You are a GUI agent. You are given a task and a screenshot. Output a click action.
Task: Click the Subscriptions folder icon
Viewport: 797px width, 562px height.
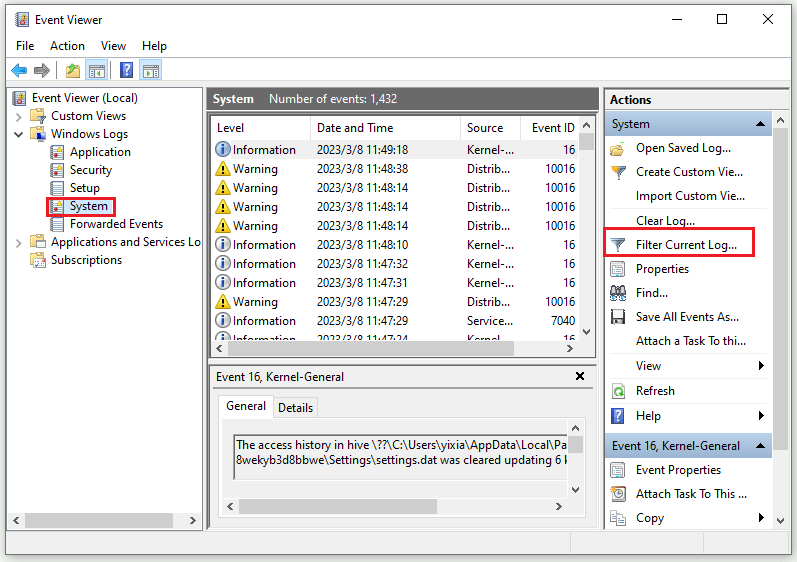pos(38,260)
